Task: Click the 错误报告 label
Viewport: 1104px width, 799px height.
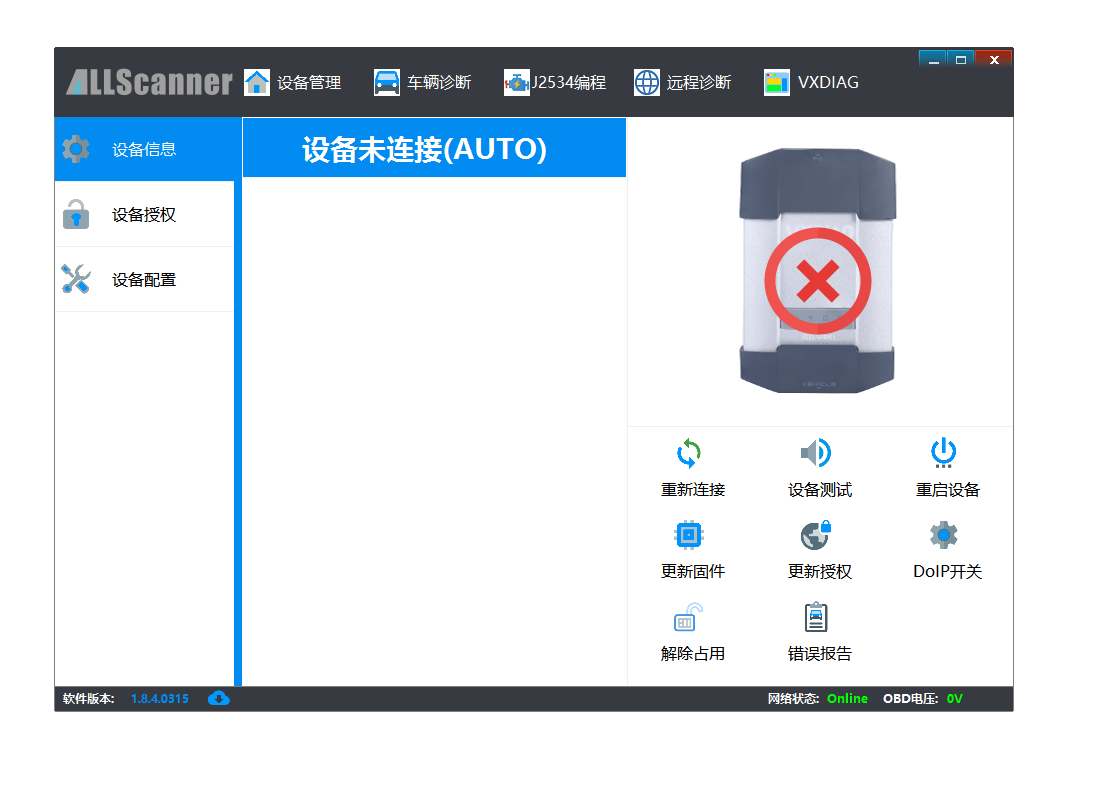Action: click(x=820, y=654)
